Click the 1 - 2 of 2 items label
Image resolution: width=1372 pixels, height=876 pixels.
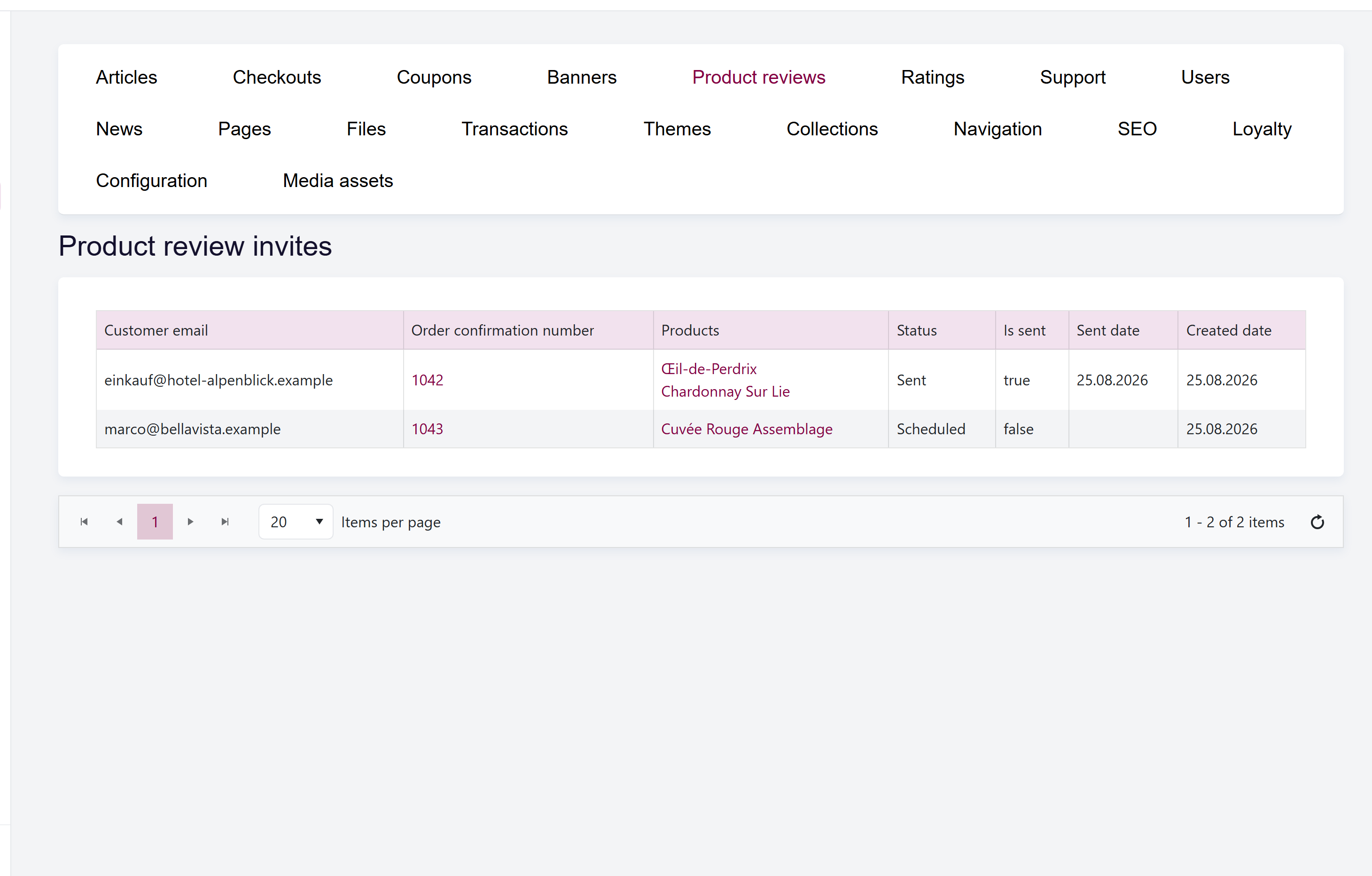[x=1234, y=522]
